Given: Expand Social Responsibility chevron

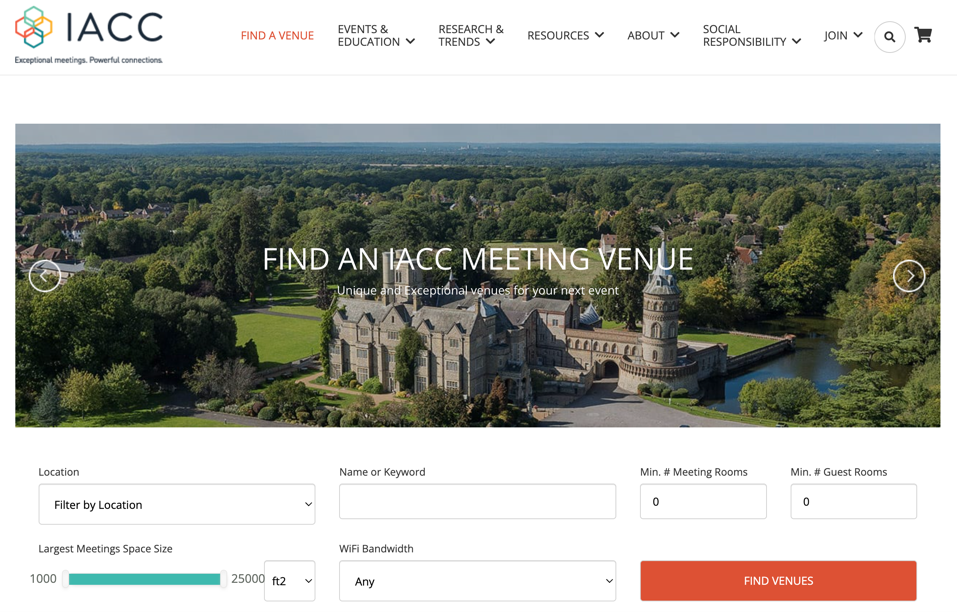Looking at the screenshot, I should 796,41.
